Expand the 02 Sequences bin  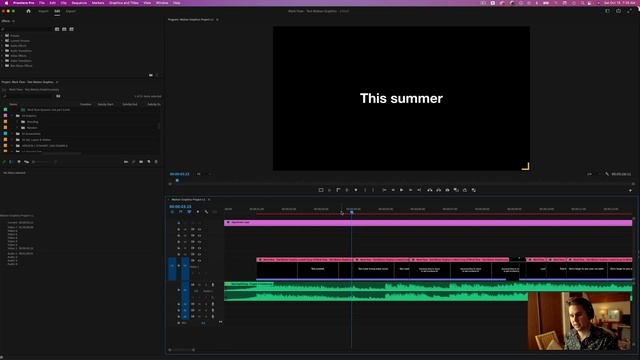12,133
